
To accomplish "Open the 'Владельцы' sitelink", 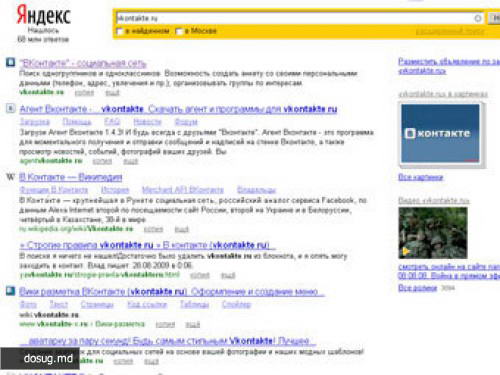I will tap(256, 190).
